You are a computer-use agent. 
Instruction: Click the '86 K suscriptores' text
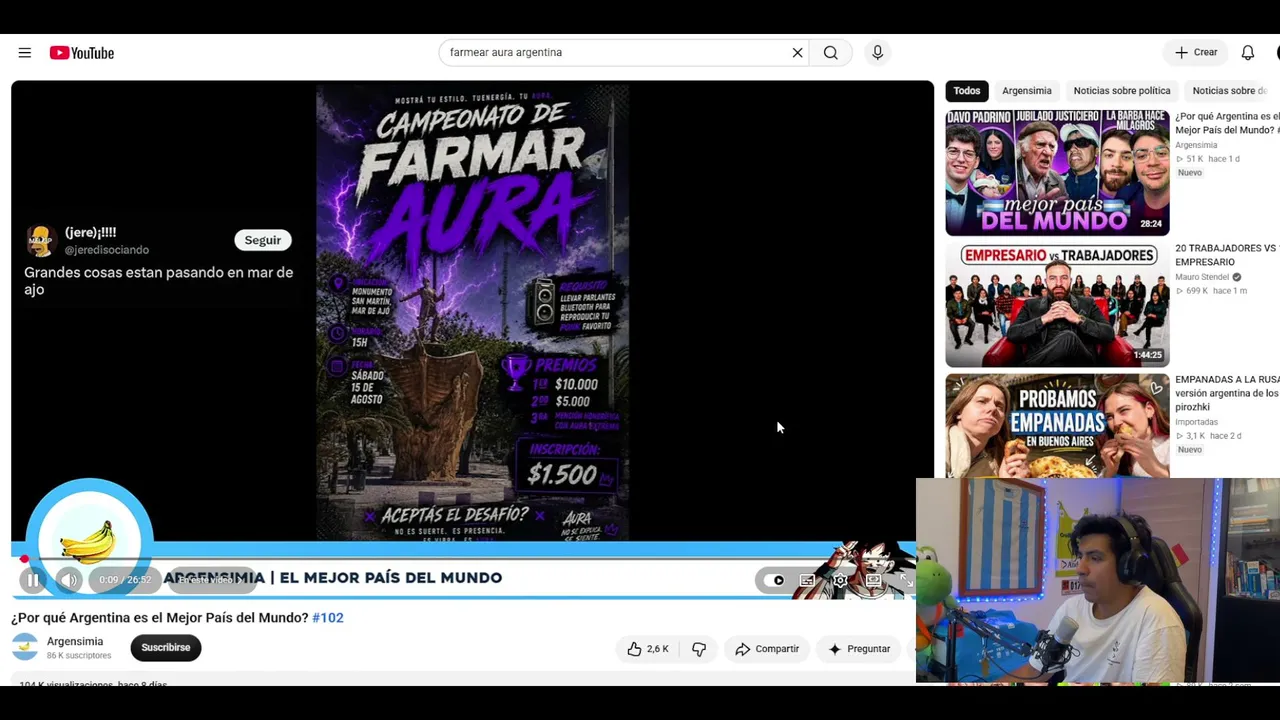[x=79, y=656]
